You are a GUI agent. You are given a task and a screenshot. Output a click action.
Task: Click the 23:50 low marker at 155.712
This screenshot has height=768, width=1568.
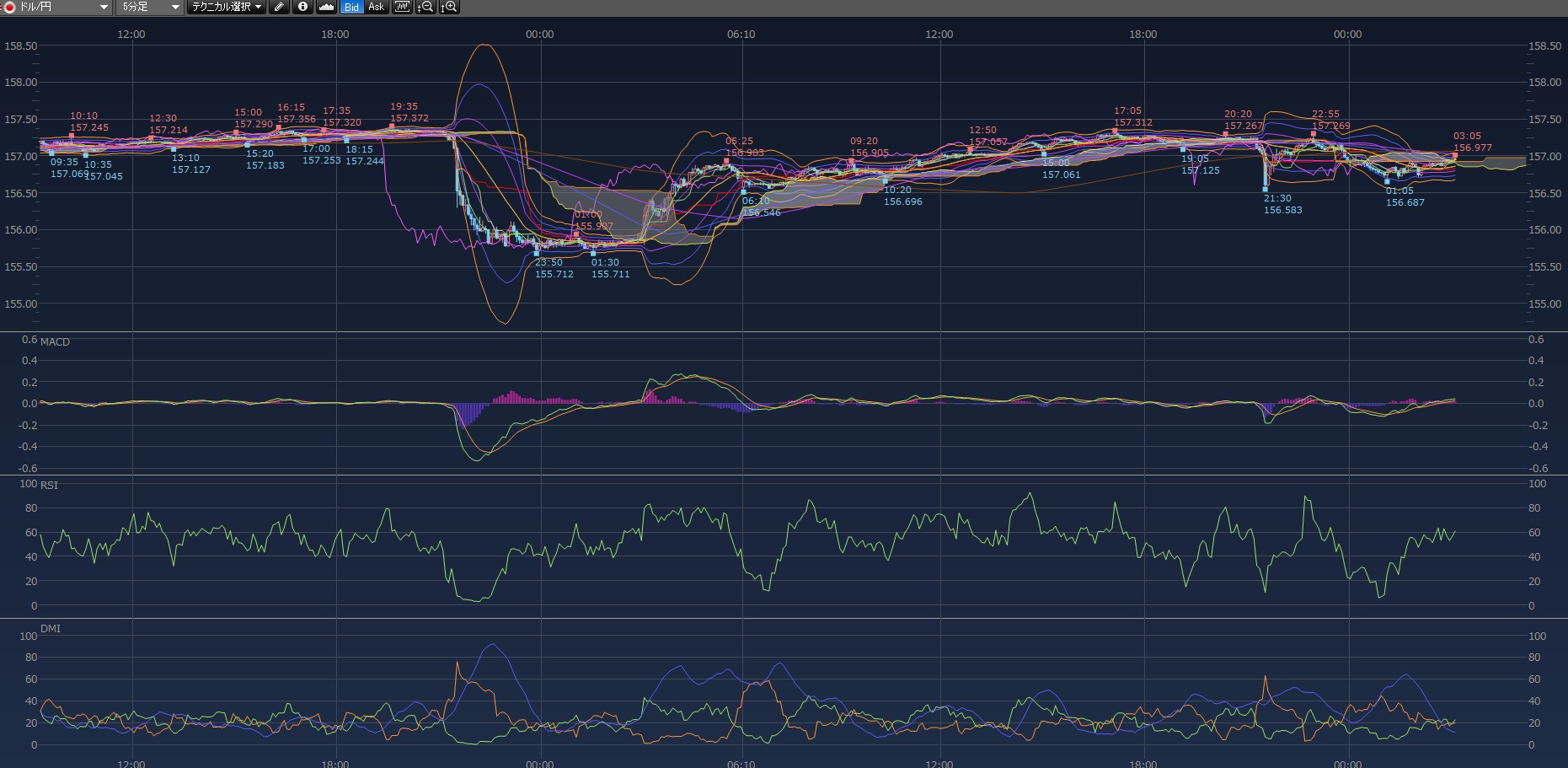(x=537, y=253)
